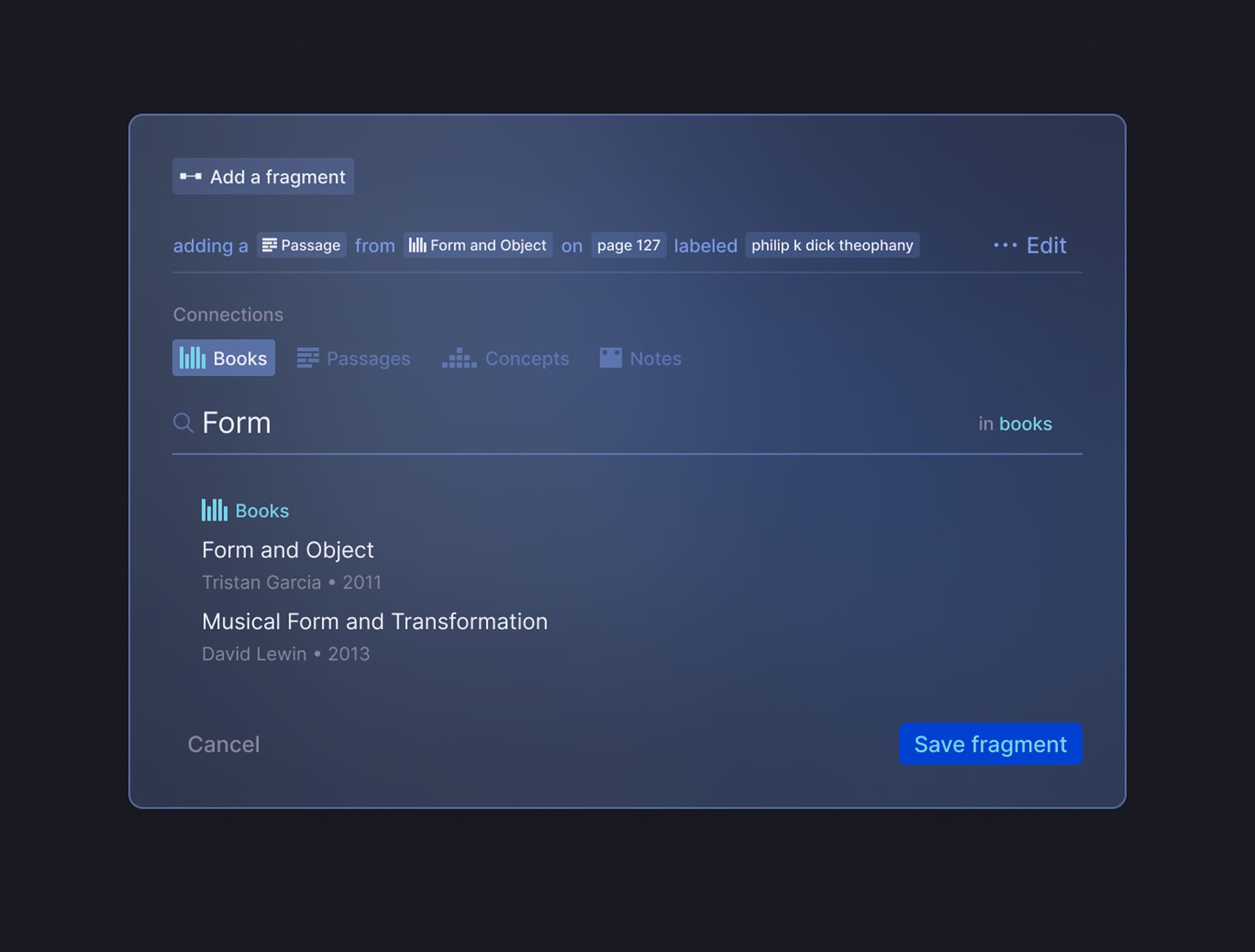Screen dimensions: 1255x952
Task: Switch to the Passages connections tab
Action: pyautogui.click(x=354, y=358)
